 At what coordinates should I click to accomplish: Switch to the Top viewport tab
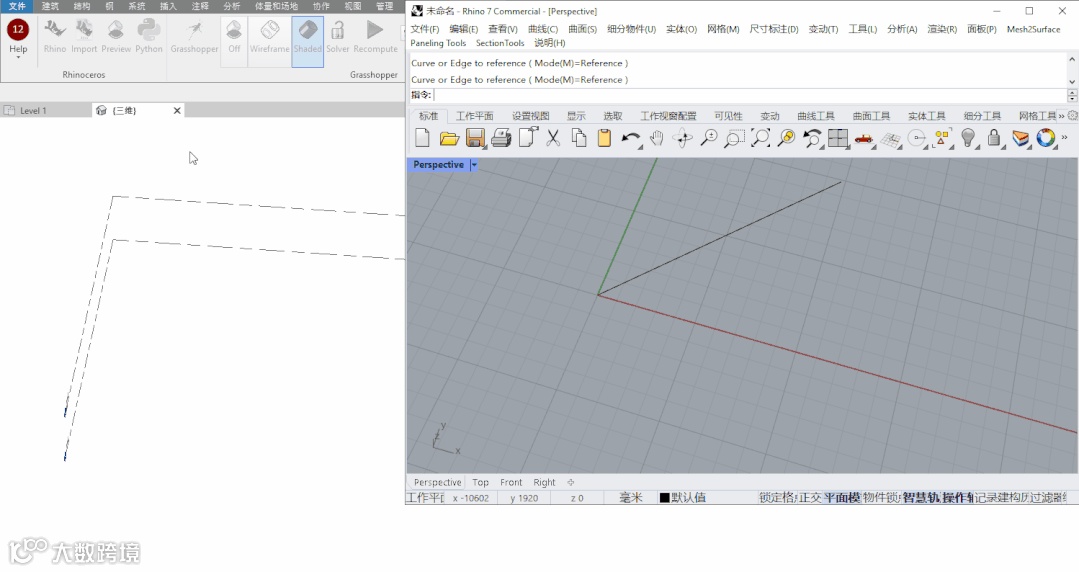coord(480,483)
